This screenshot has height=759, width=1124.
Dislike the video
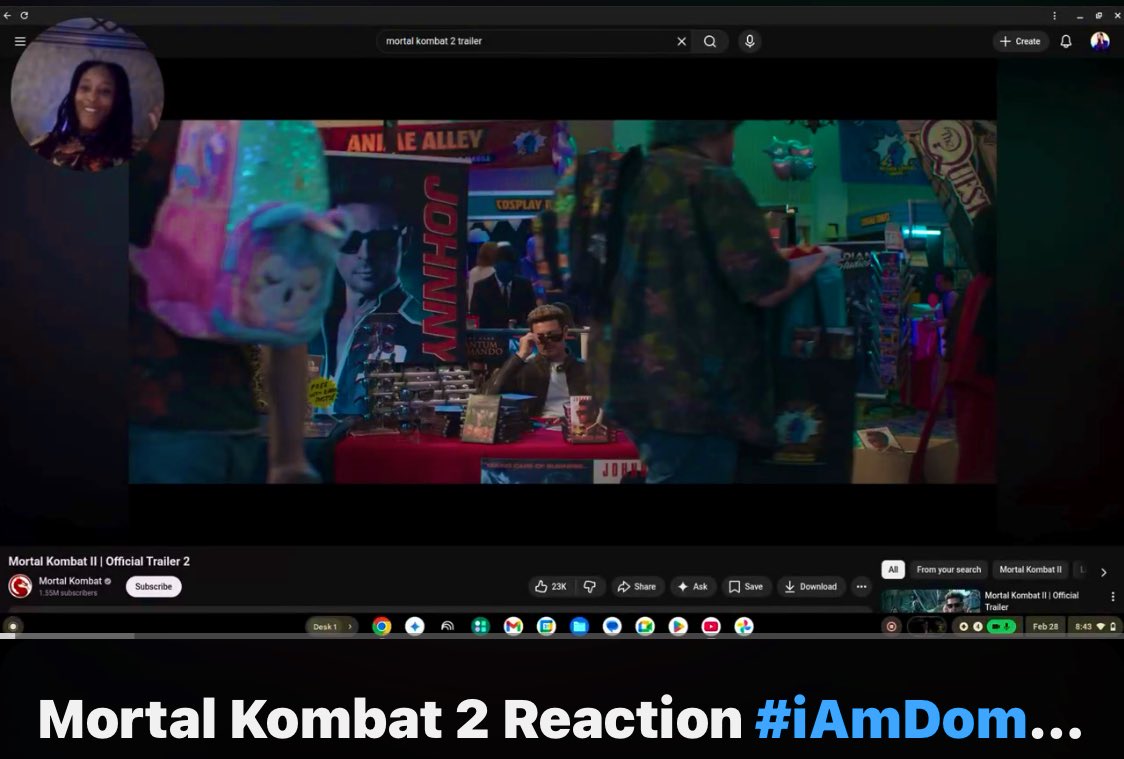click(x=590, y=586)
